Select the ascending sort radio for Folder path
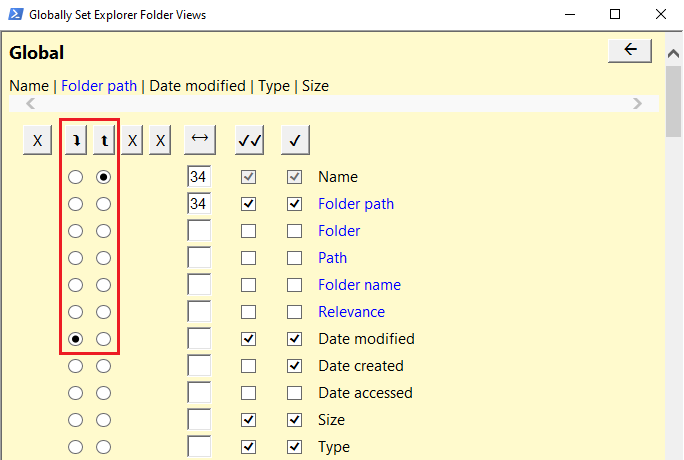The width and height of the screenshot is (684, 460). pos(75,204)
